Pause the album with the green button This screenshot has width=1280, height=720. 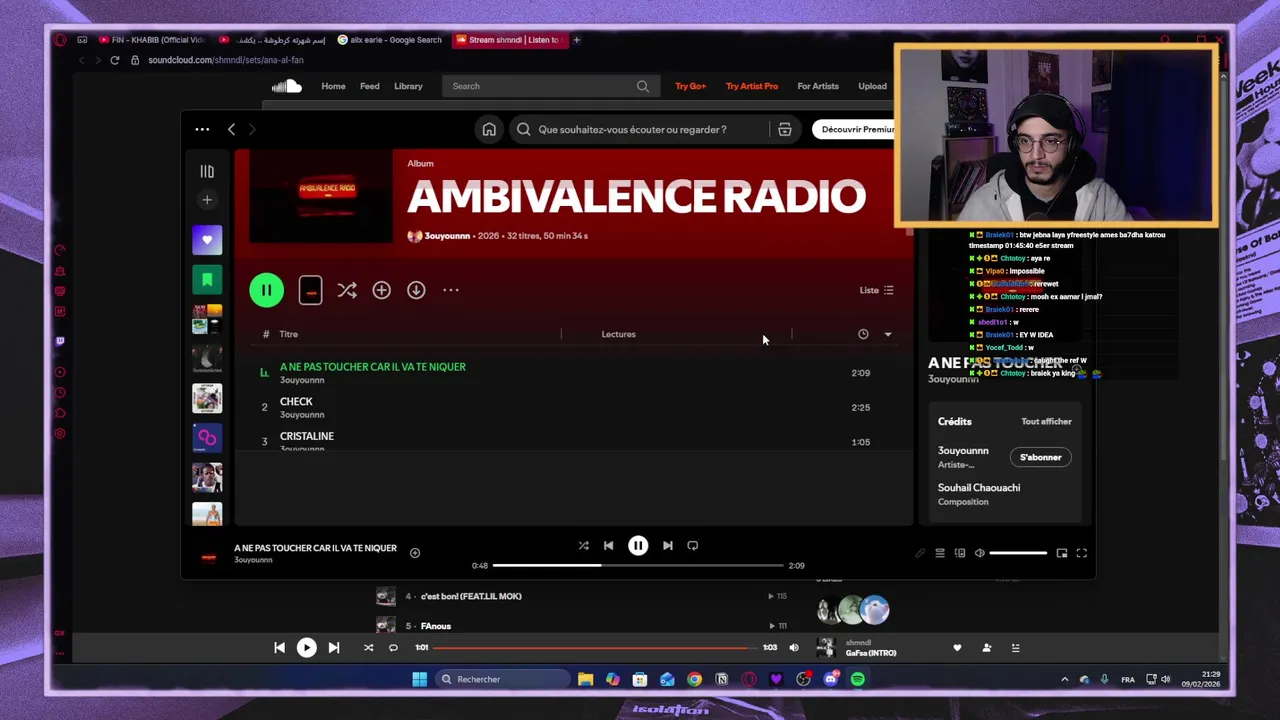tap(266, 290)
